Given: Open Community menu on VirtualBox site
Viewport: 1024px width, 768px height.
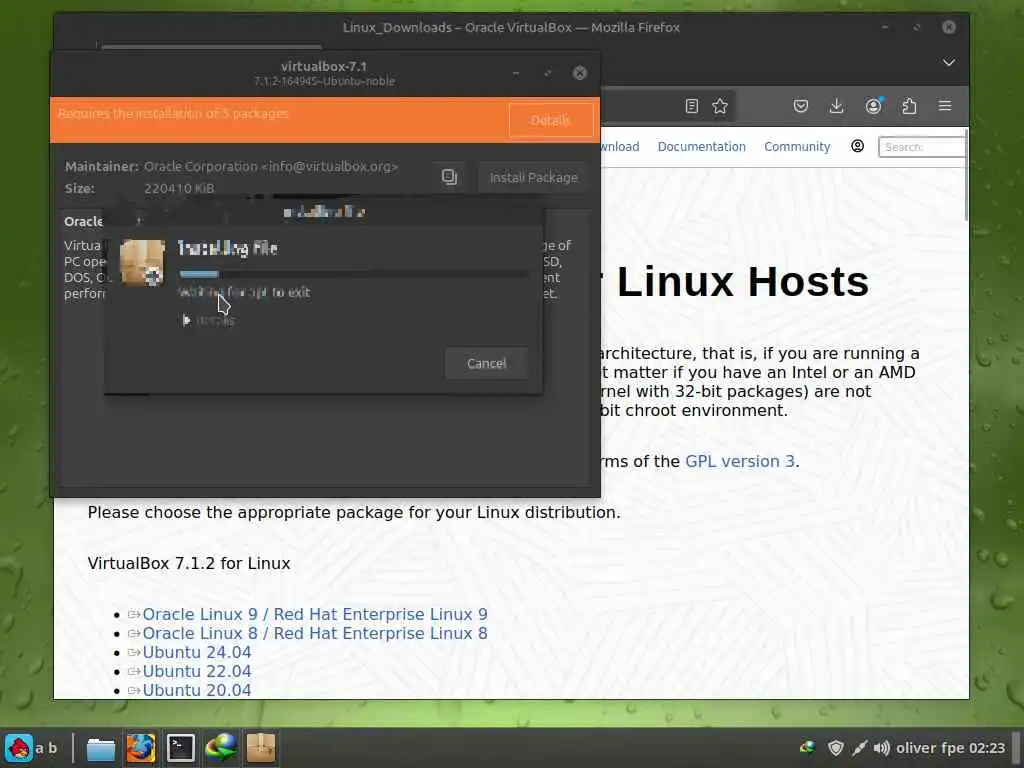Looking at the screenshot, I should tap(797, 146).
